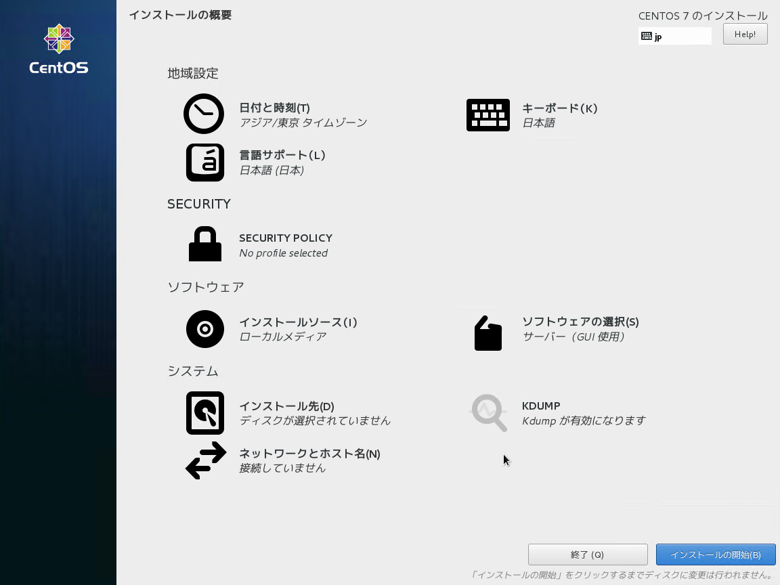
Task: Open the network arrows icon
Action: coord(206,461)
